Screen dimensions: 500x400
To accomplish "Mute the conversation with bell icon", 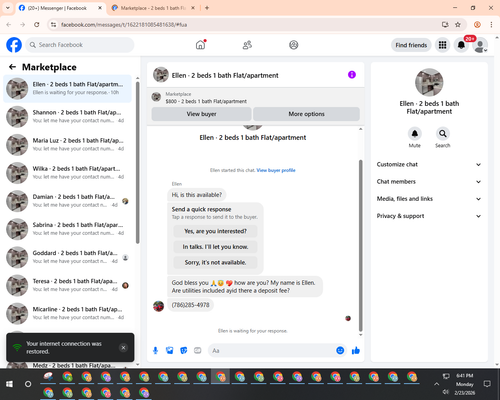I will 415,134.
